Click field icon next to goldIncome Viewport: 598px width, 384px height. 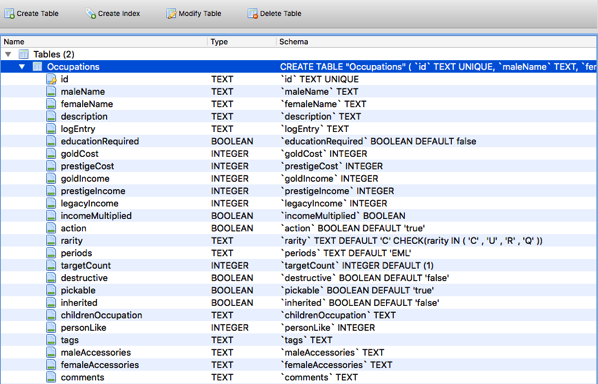(x=51, y=178)
